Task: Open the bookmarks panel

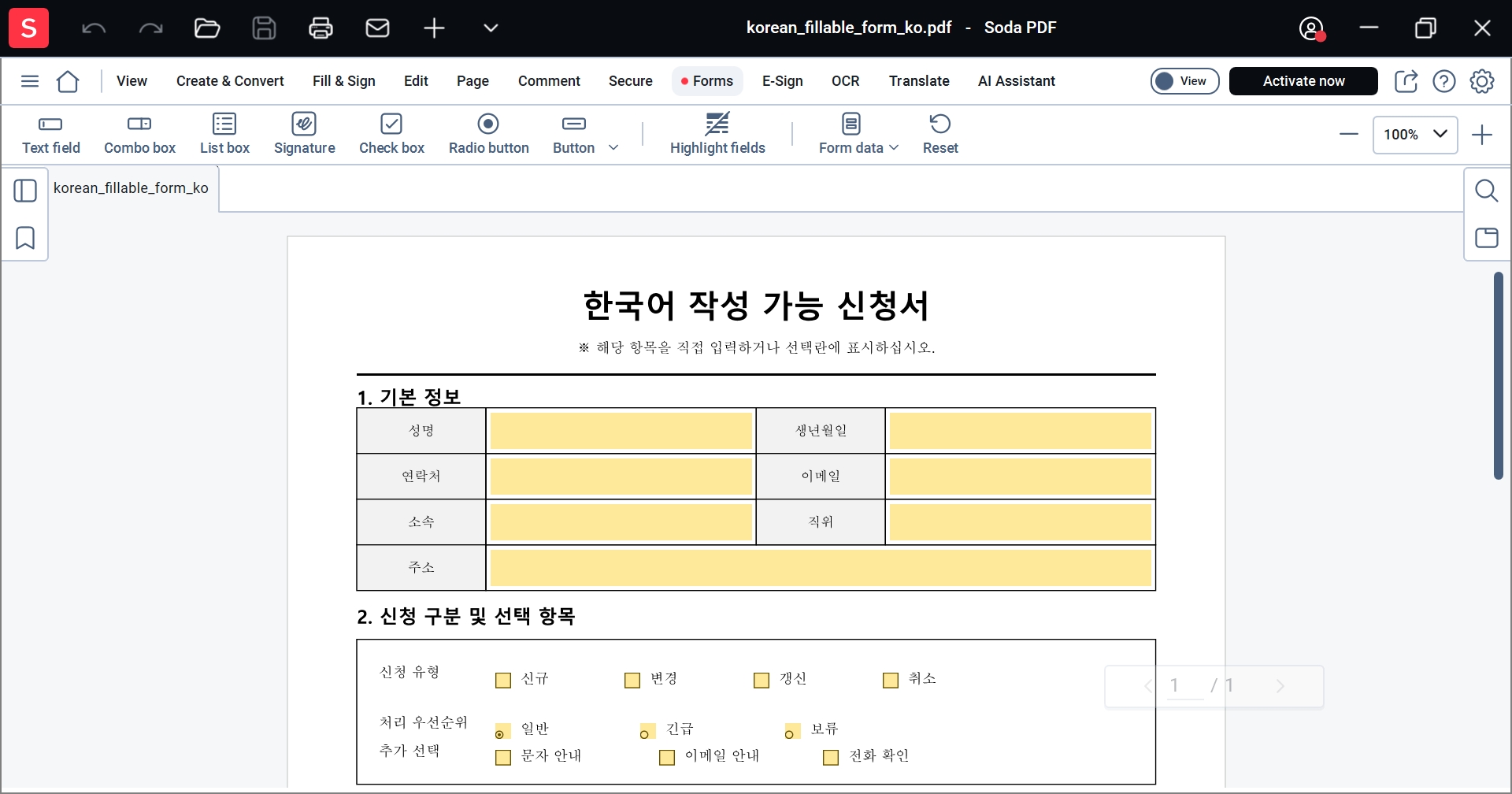Action: [25, 238]
